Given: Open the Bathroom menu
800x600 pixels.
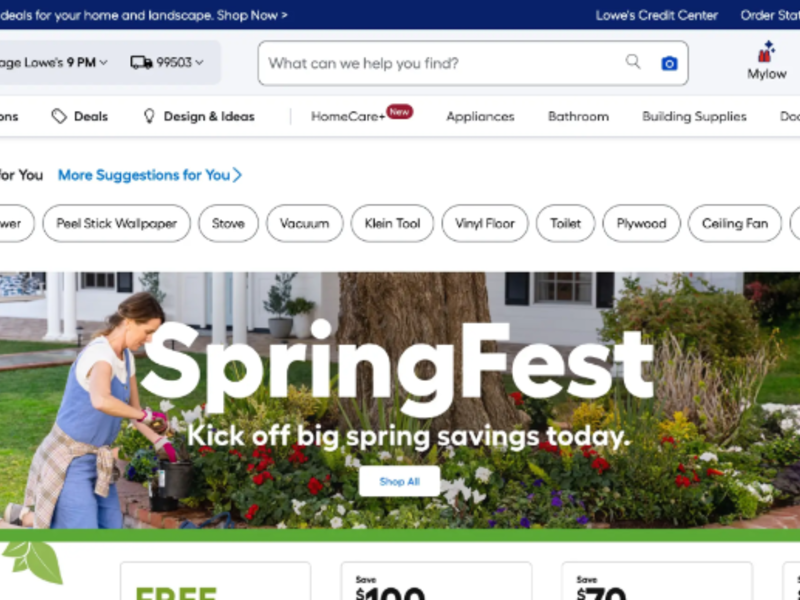Looking at the screenshot, I should click(578, 116).
